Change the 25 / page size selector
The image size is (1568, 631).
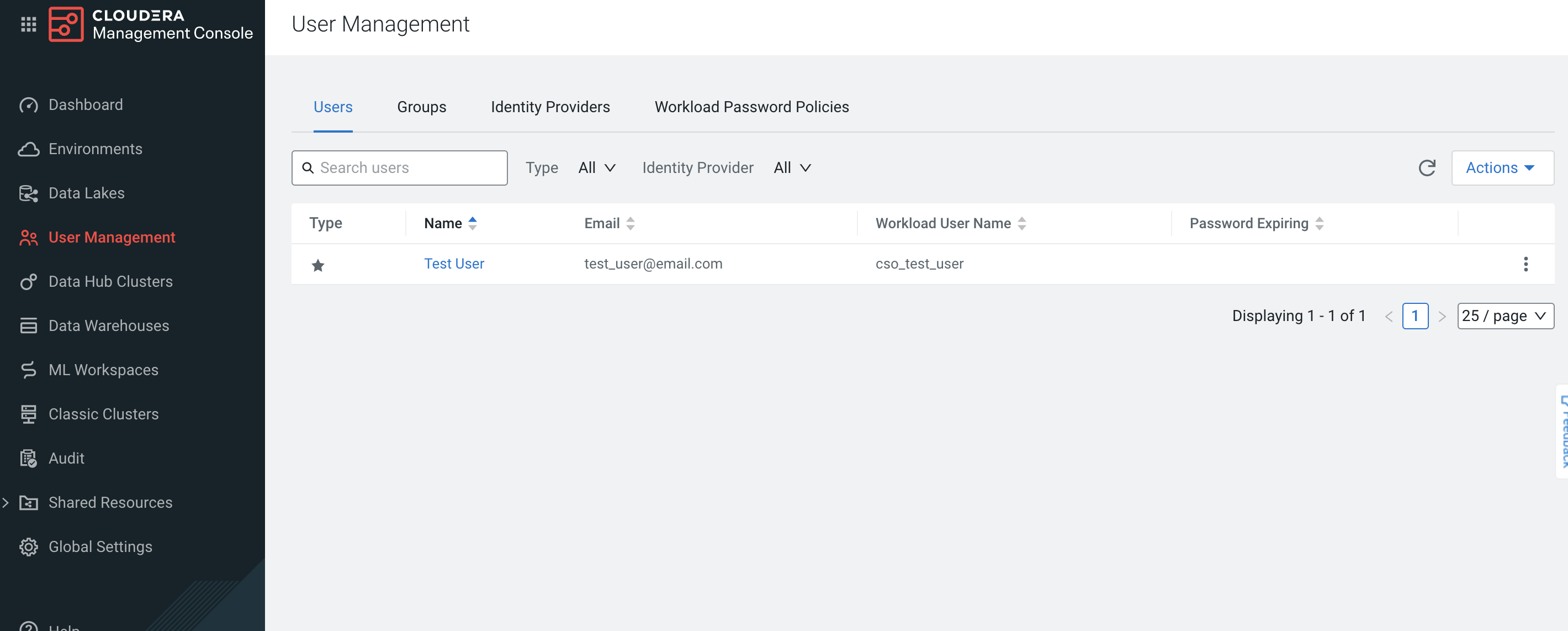(1505, 315)
